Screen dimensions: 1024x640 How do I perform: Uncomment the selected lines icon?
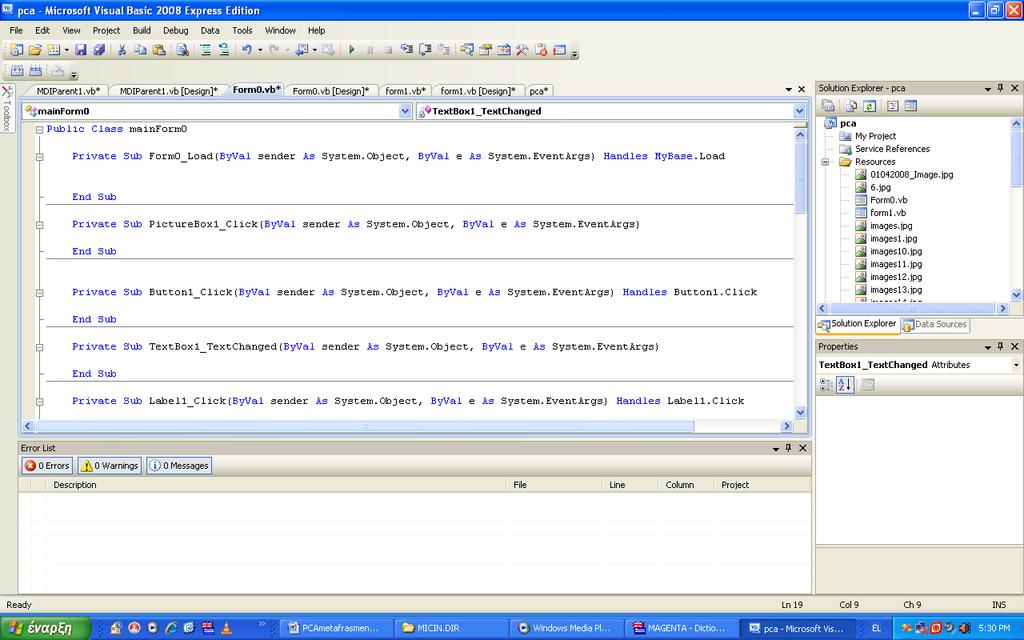coord(224,50)
